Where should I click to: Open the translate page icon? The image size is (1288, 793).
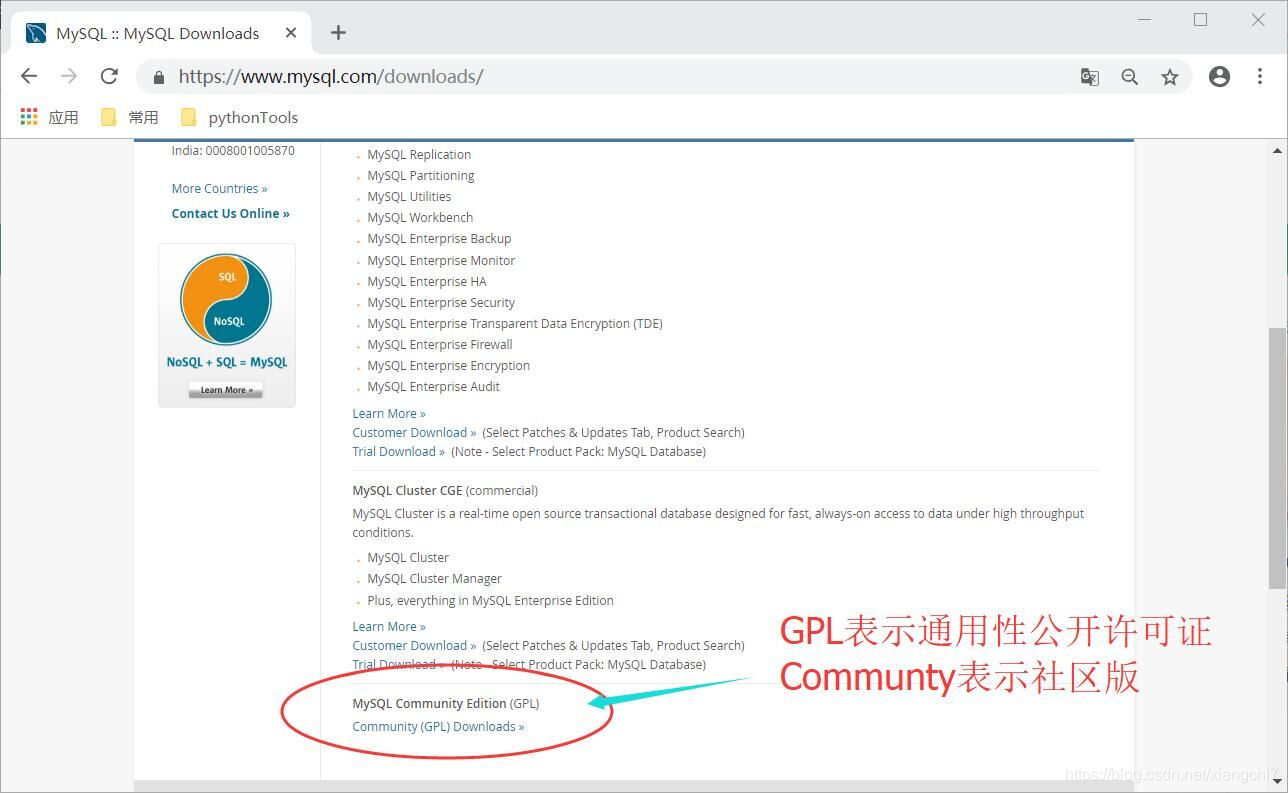click(1090, 77)
